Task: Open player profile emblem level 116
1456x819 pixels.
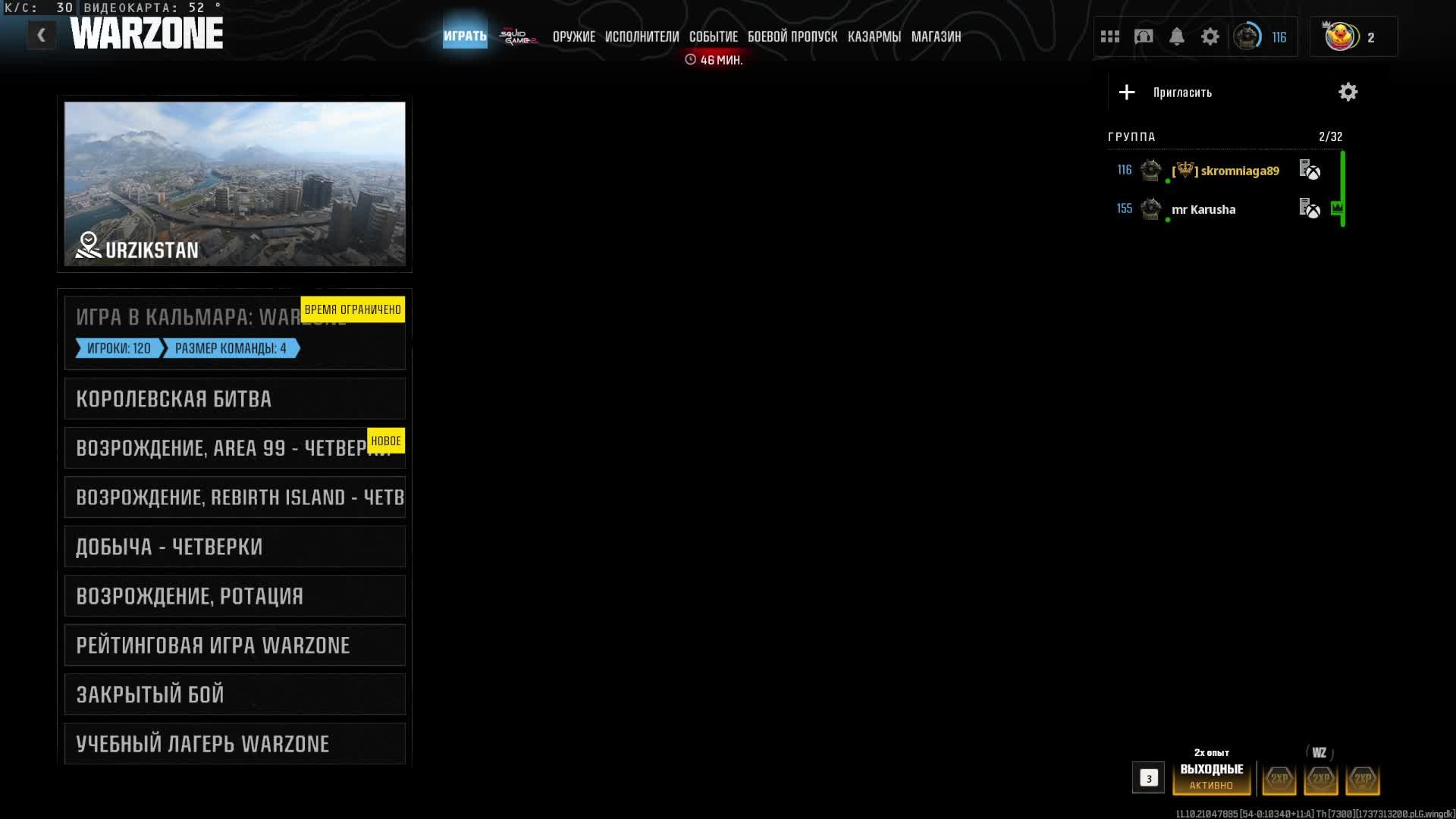Action: click(x=1247, y=36)
